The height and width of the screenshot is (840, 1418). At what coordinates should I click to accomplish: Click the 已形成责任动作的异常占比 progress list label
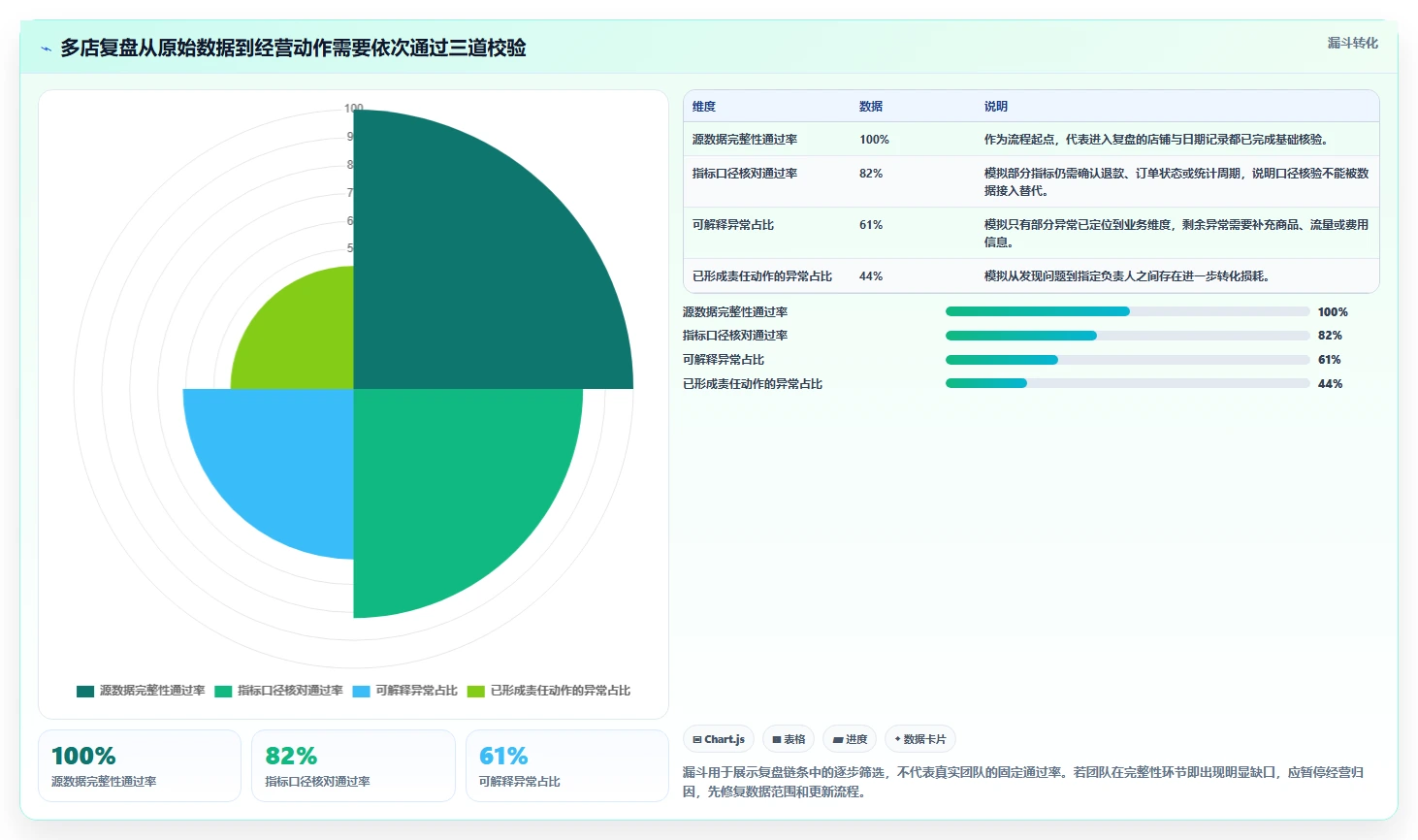753,383
